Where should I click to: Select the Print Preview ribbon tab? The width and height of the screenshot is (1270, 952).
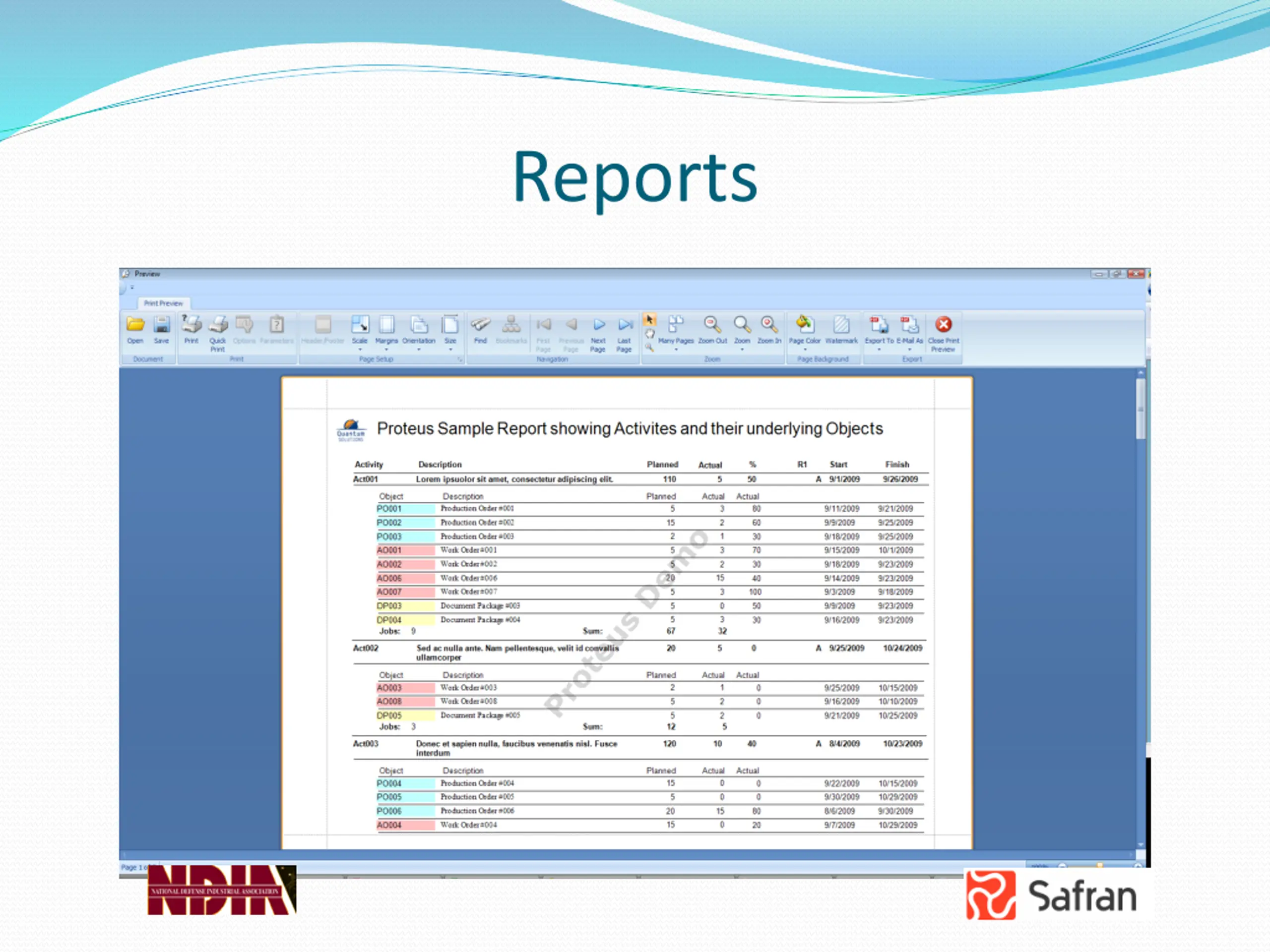click(x=164, y=303)
